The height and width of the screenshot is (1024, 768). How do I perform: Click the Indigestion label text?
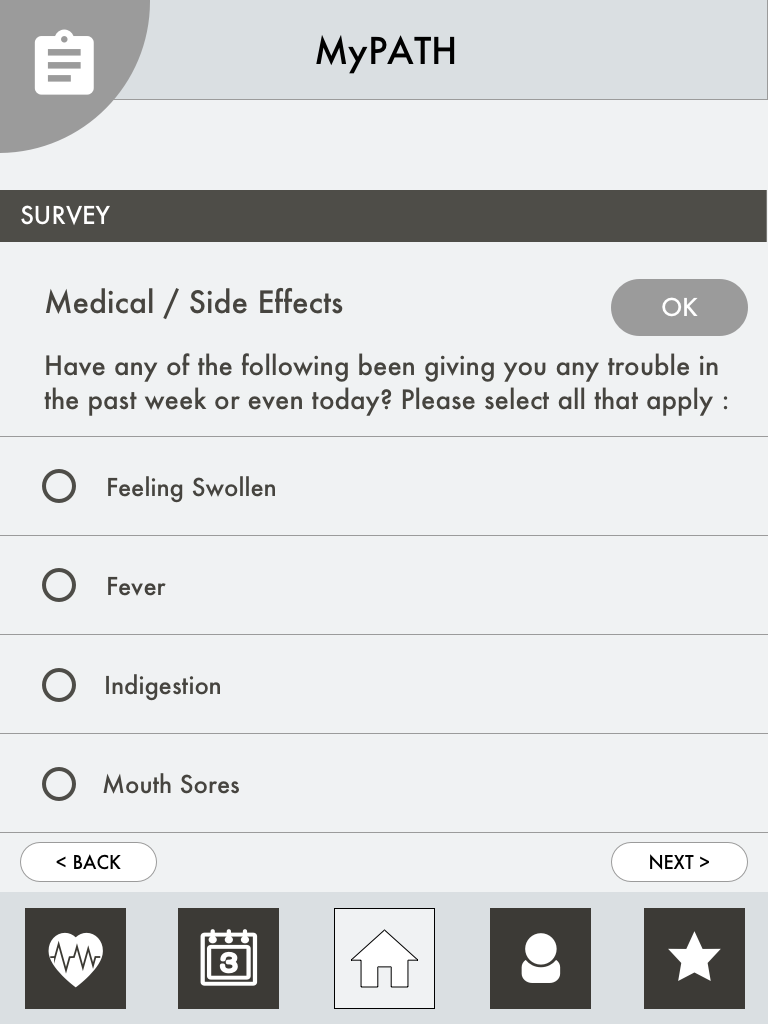pos(163,686)
